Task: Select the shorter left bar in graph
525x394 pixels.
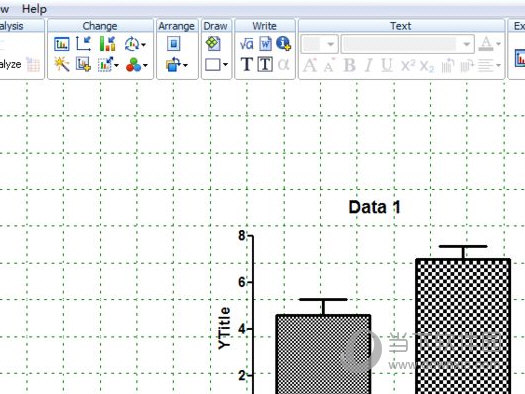Action: (x=323, y=354)
